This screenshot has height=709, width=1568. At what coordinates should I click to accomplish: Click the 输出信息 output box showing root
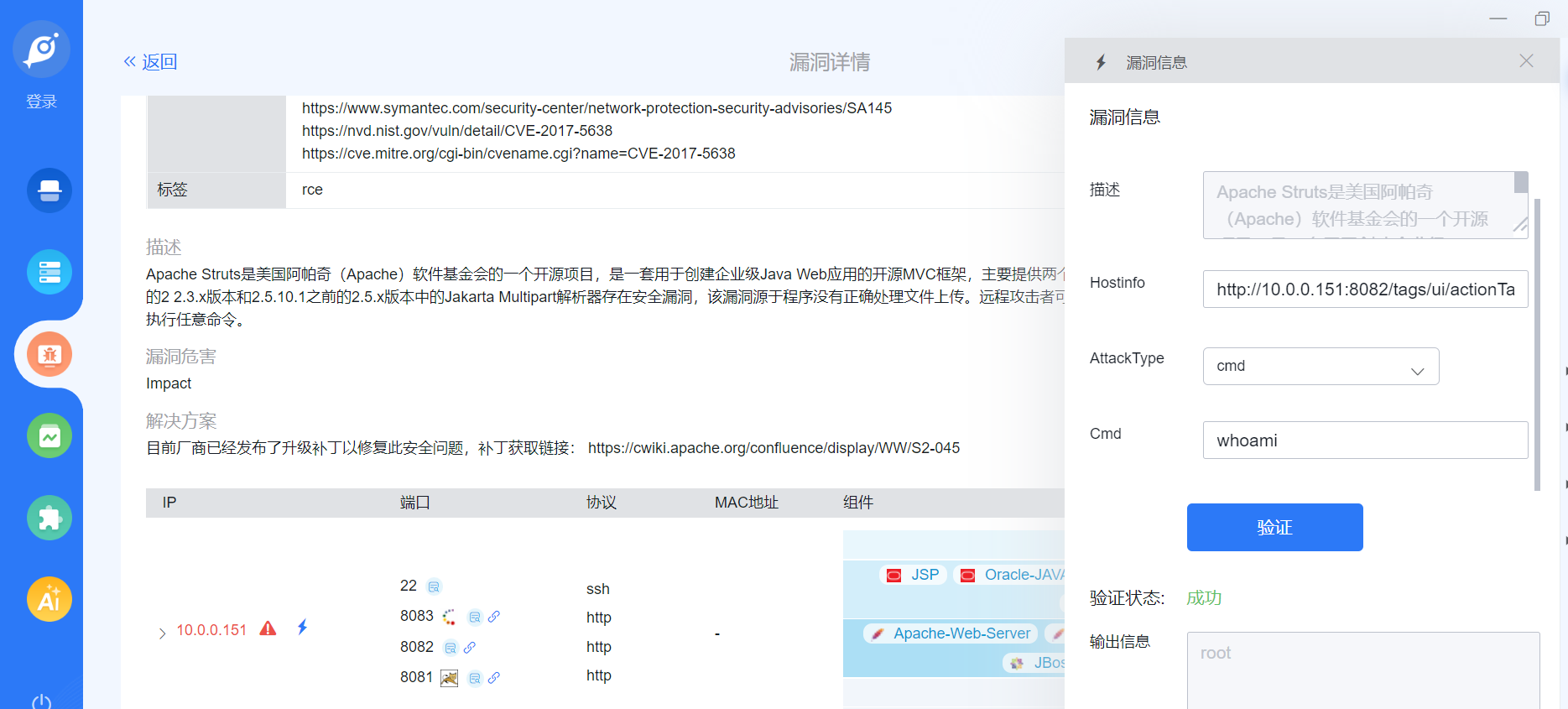click(1363, 670)
